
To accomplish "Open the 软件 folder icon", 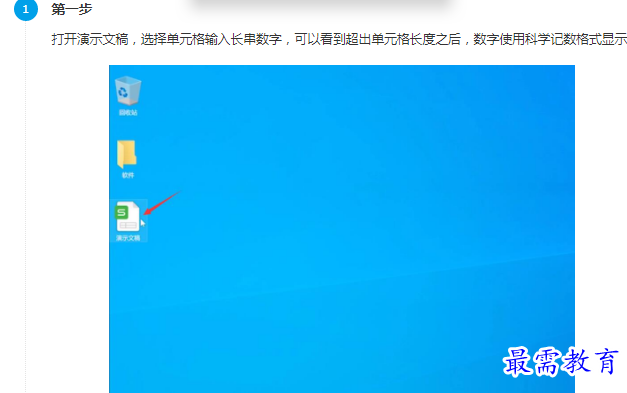I will (127, 154).
